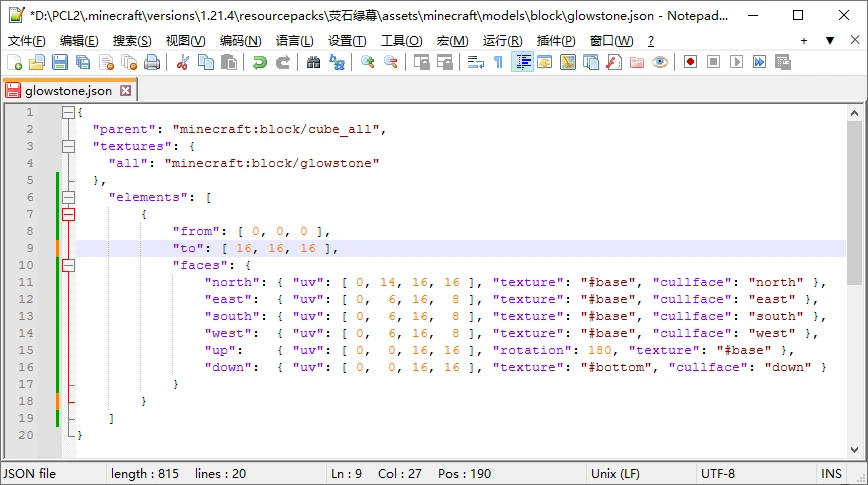Click the vertical scrollbar up arrow

[854, 113]
